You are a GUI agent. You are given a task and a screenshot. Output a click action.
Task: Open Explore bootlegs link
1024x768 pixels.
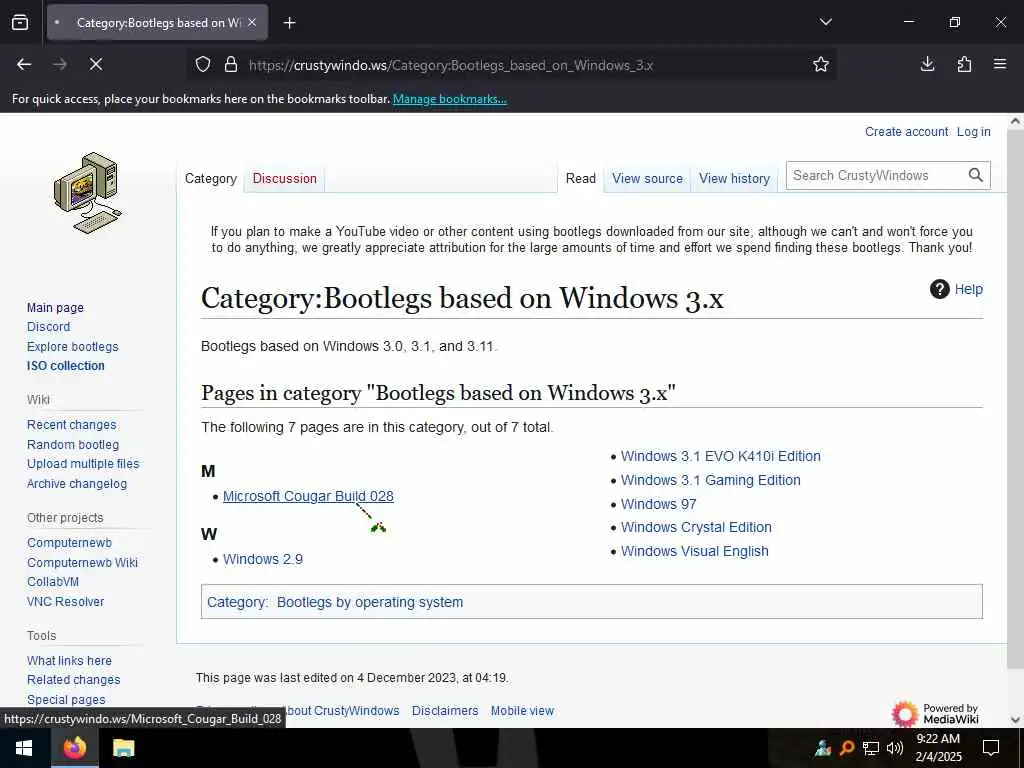72,347
